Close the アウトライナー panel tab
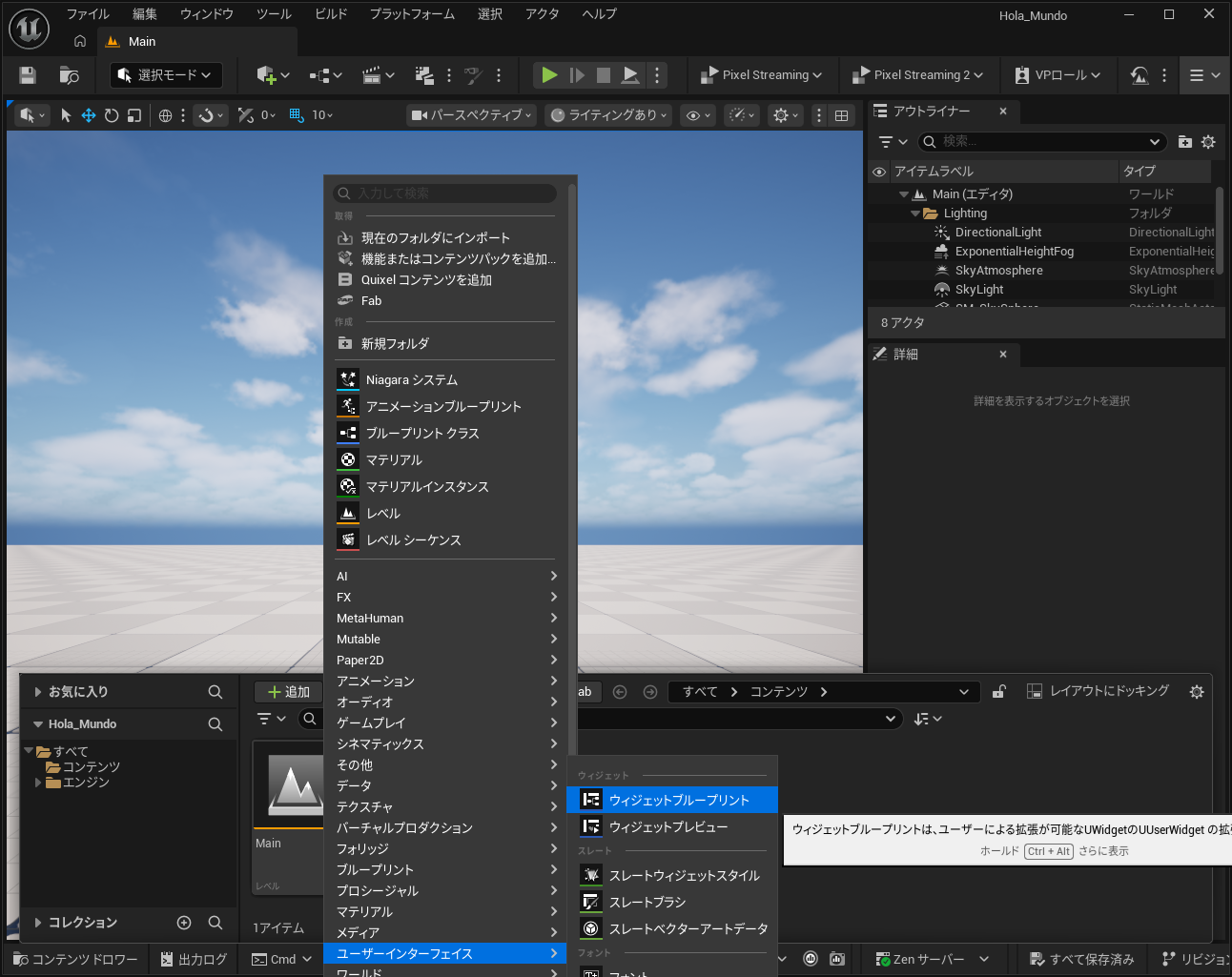This screenshot has width=1232, height=977. (1003, 112)
